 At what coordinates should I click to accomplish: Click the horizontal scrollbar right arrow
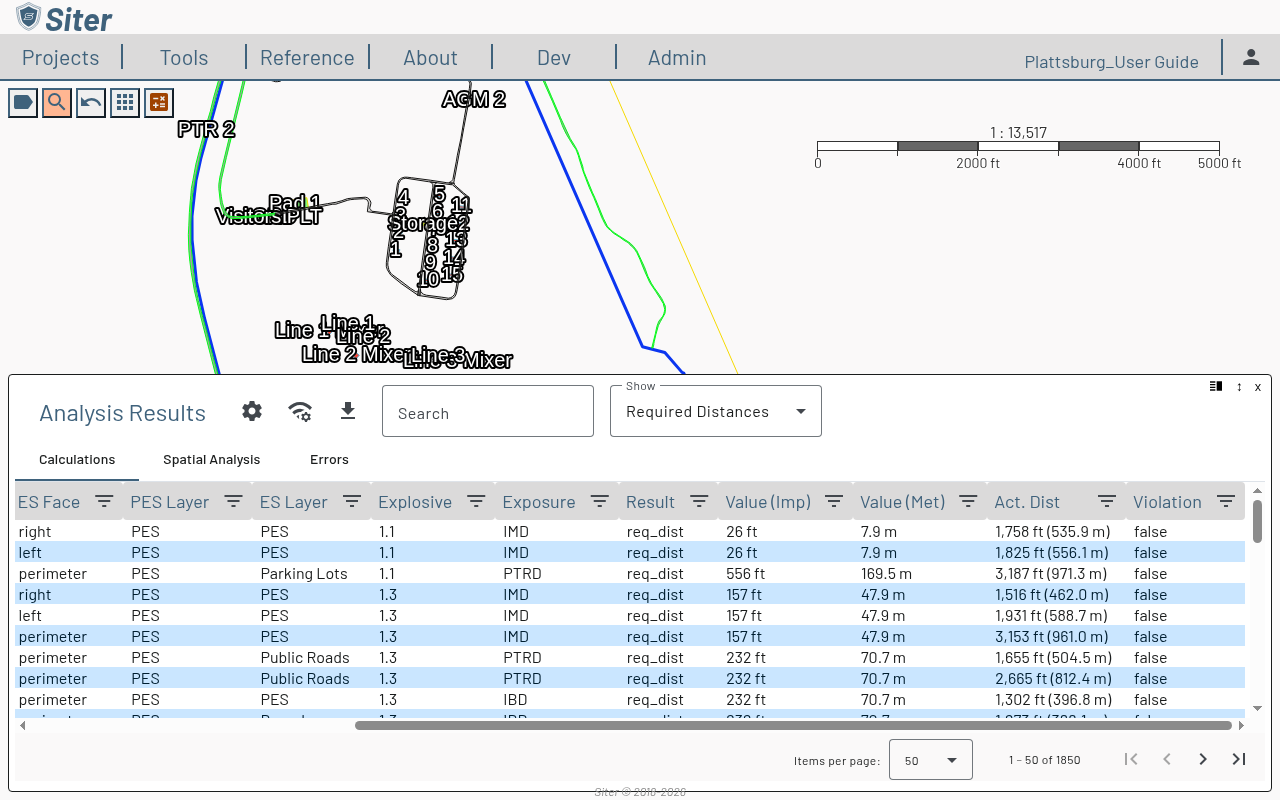click(1242, 726)
